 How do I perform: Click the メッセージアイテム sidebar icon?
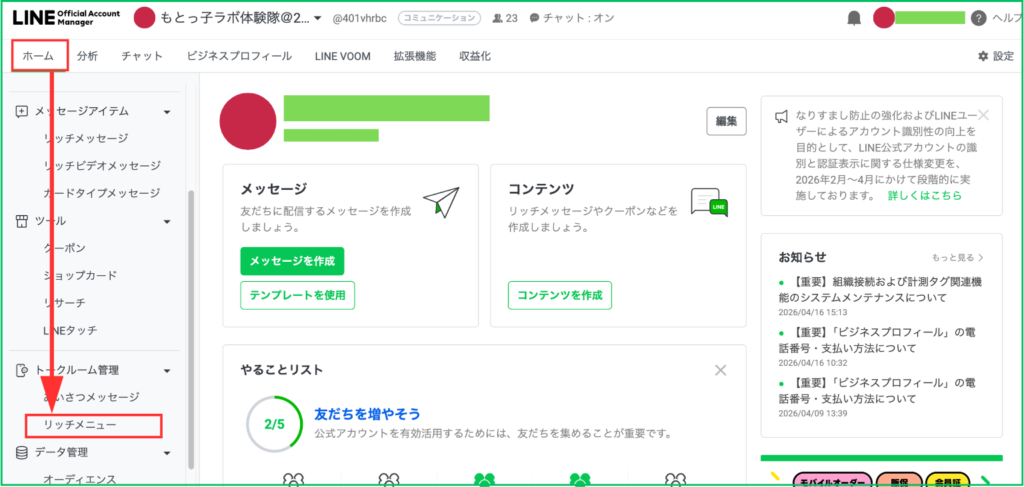[x=22, y=112]
